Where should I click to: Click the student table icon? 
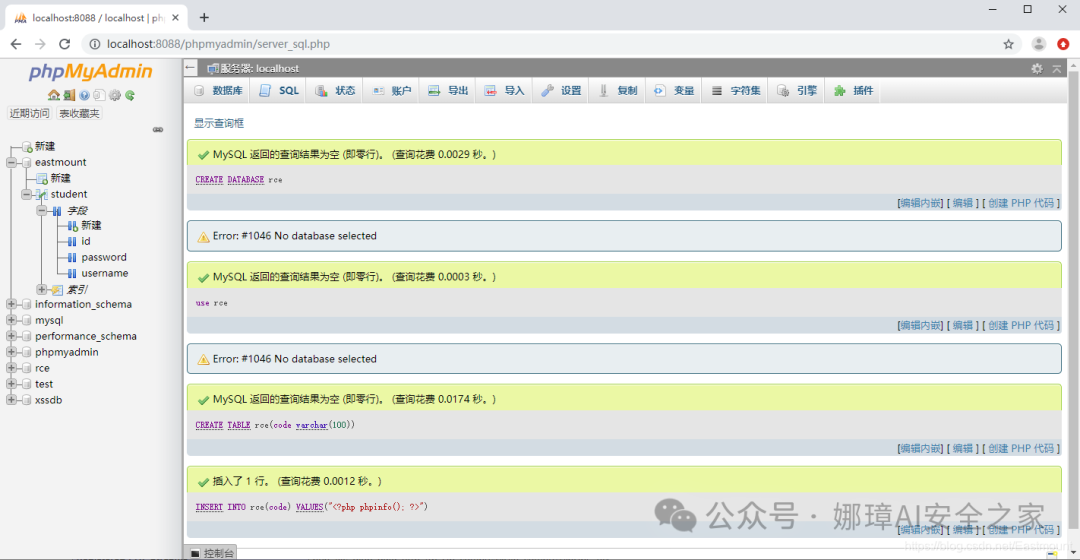tap(42, 194)
